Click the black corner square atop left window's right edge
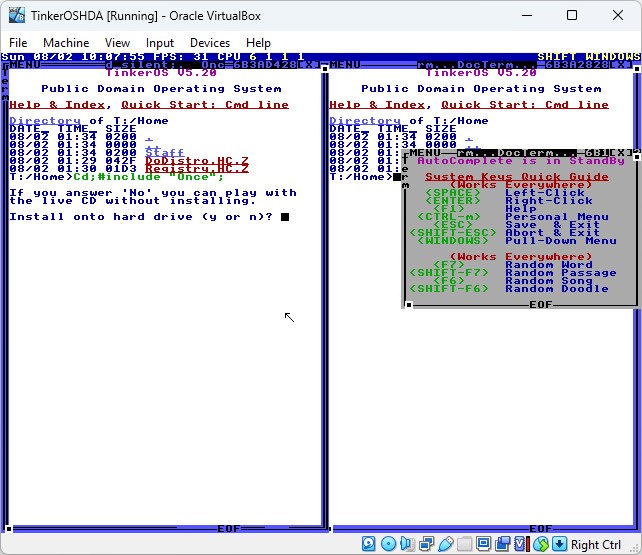 tap(325, 69)
